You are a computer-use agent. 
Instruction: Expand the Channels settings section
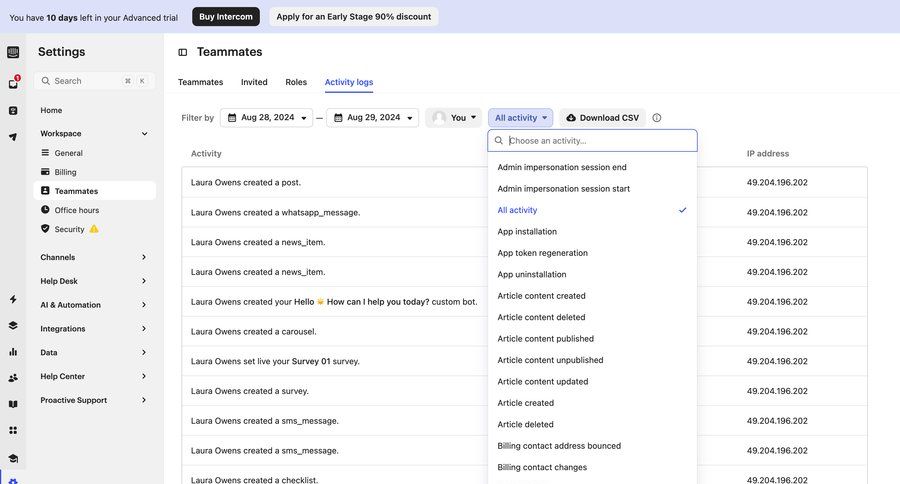[94, 257]
